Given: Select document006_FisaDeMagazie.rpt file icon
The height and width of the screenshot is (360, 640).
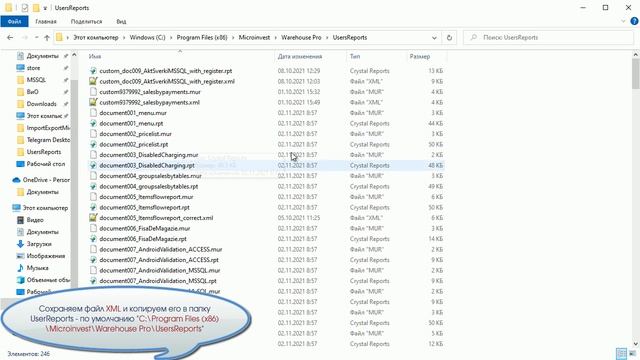Looking at the screenshot, I should pyautogui.click(x=93, y=239).
